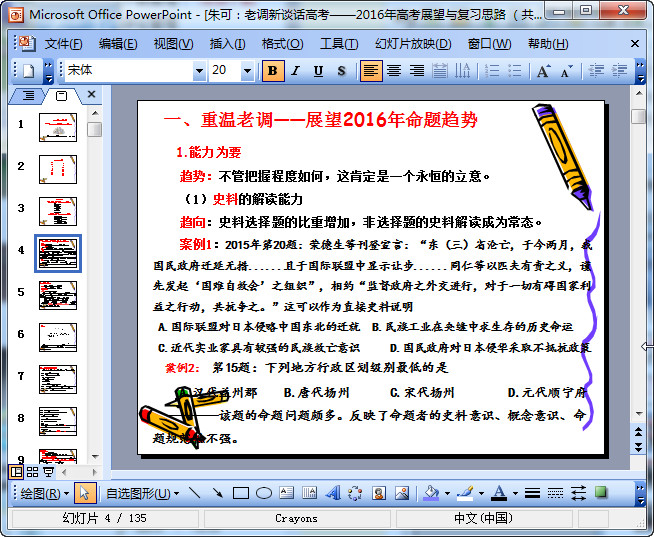Select the Line drawing tool

pos(194,494)
